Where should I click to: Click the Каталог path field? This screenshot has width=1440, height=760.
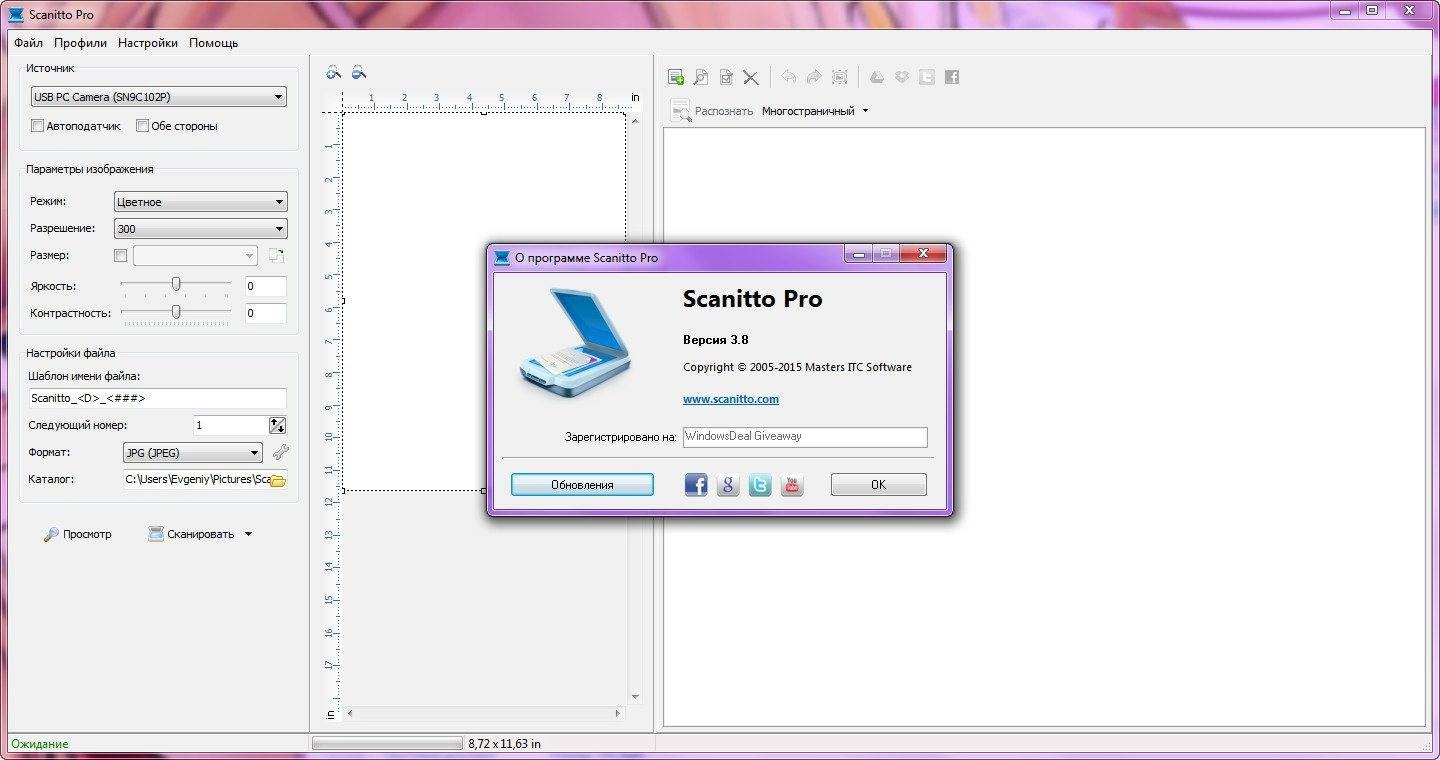[196, 479]
